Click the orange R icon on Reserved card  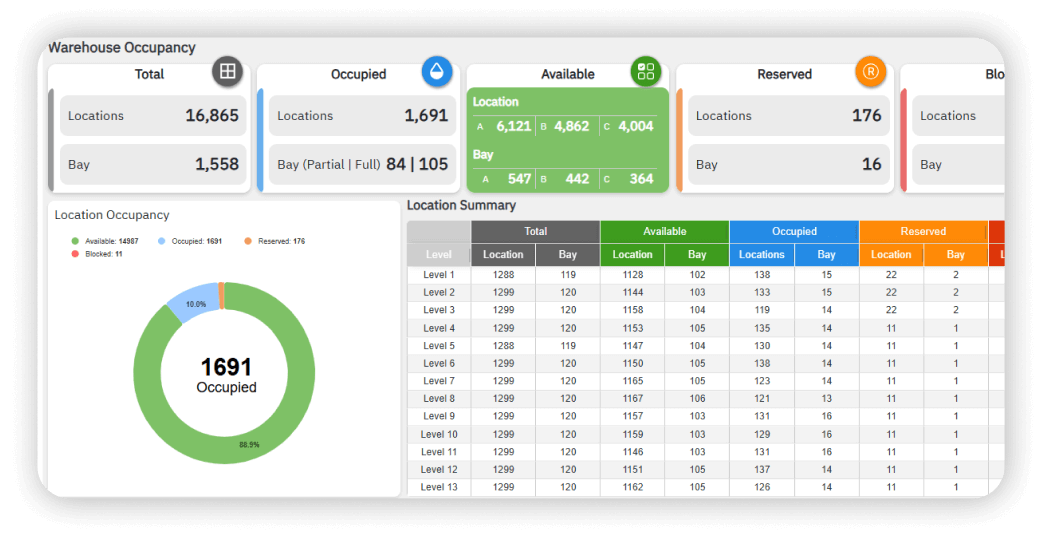pyautogui.click(x=871, y=71)
